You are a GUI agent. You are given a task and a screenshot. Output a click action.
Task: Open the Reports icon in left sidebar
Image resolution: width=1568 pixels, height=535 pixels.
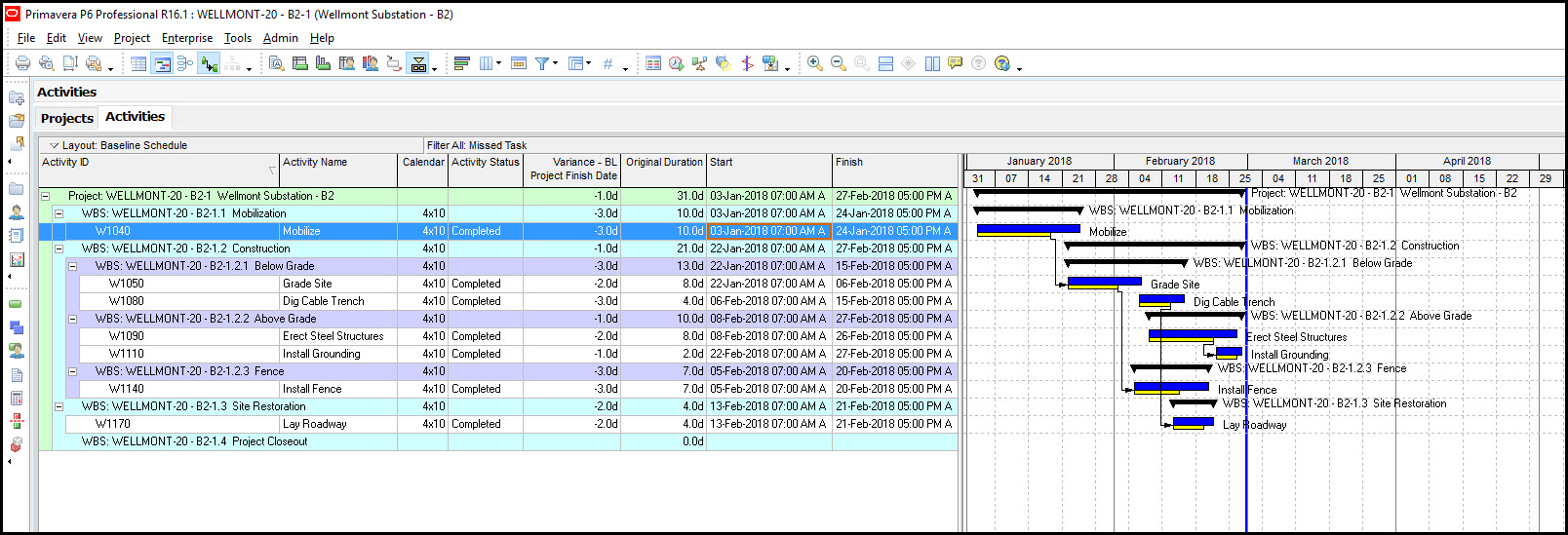point(17,235)
